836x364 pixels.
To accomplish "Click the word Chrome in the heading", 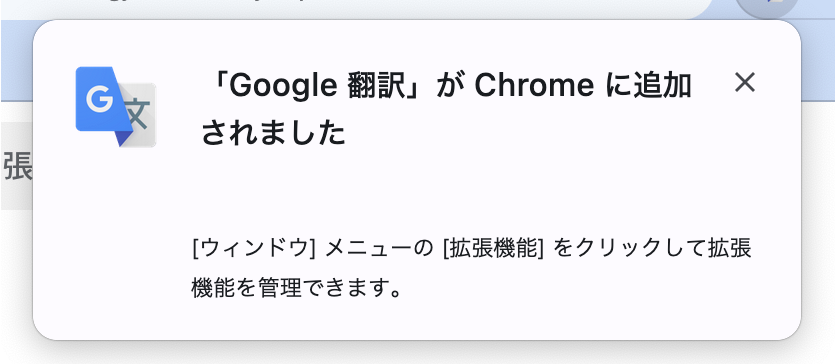I will click(x=534, y=86).
